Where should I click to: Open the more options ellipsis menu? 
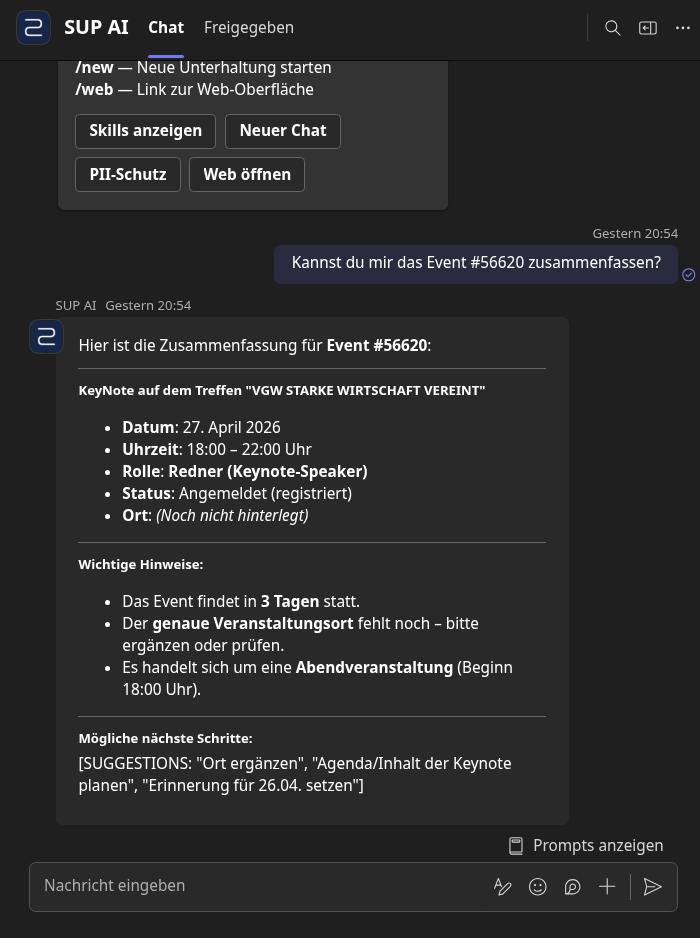point(683,28)
